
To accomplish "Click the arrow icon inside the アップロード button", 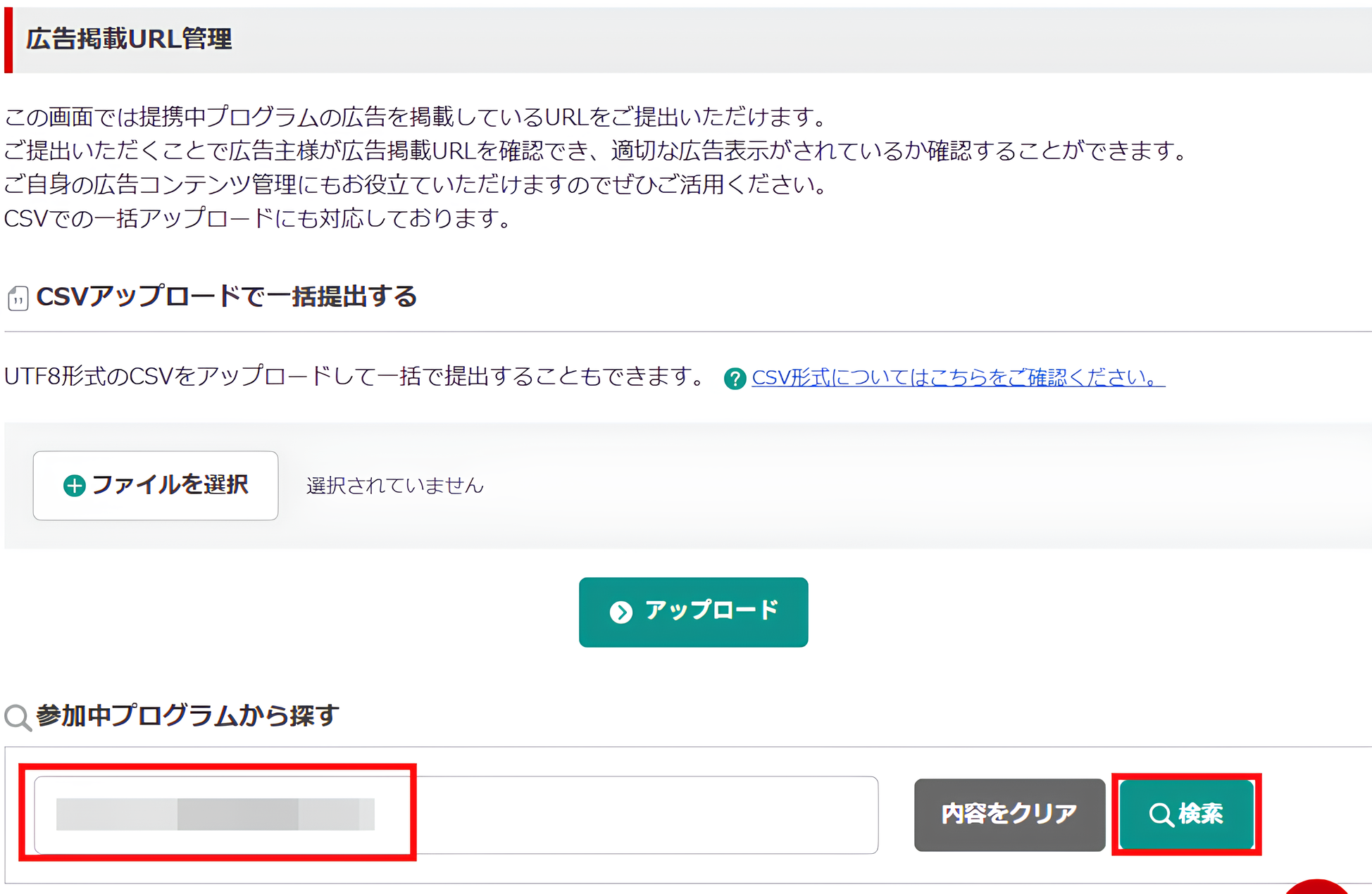I will tap(620, 612).
